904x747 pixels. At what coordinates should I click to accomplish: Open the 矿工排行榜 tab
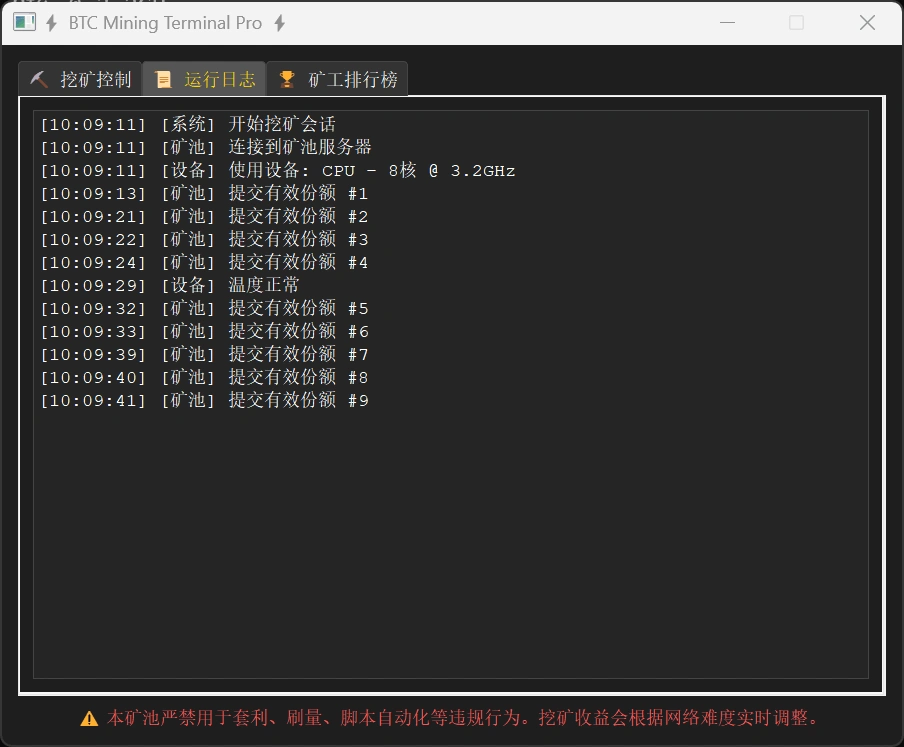[x=338, y=80]
